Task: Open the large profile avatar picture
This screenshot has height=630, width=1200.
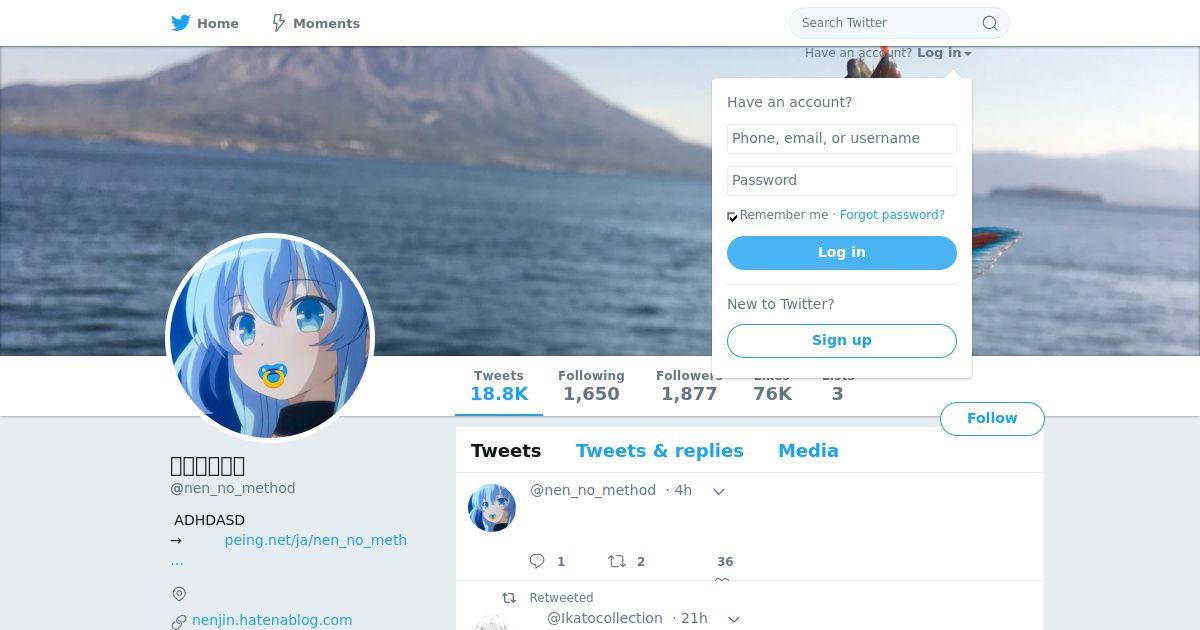Action: click(270, 338)
